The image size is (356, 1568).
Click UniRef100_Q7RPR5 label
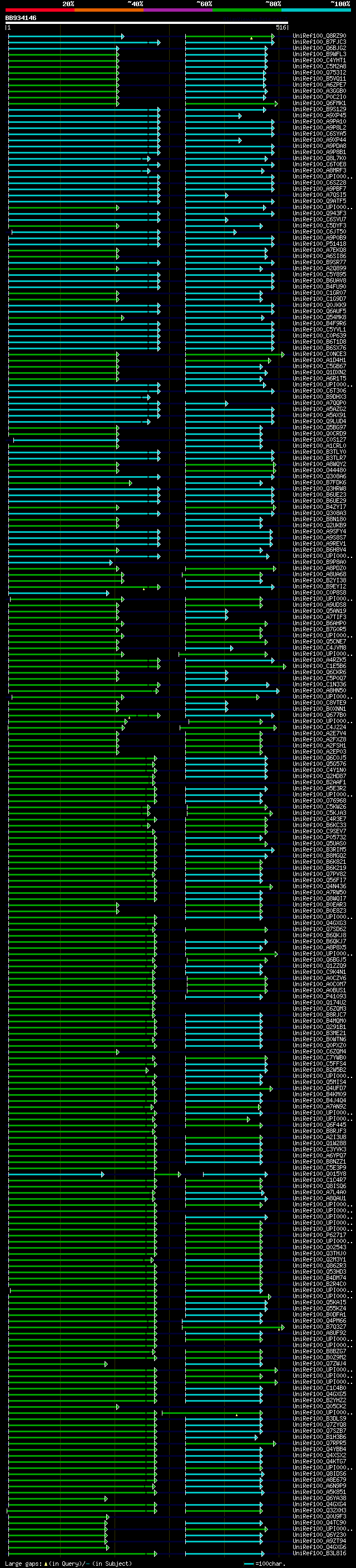(319, 1443)
